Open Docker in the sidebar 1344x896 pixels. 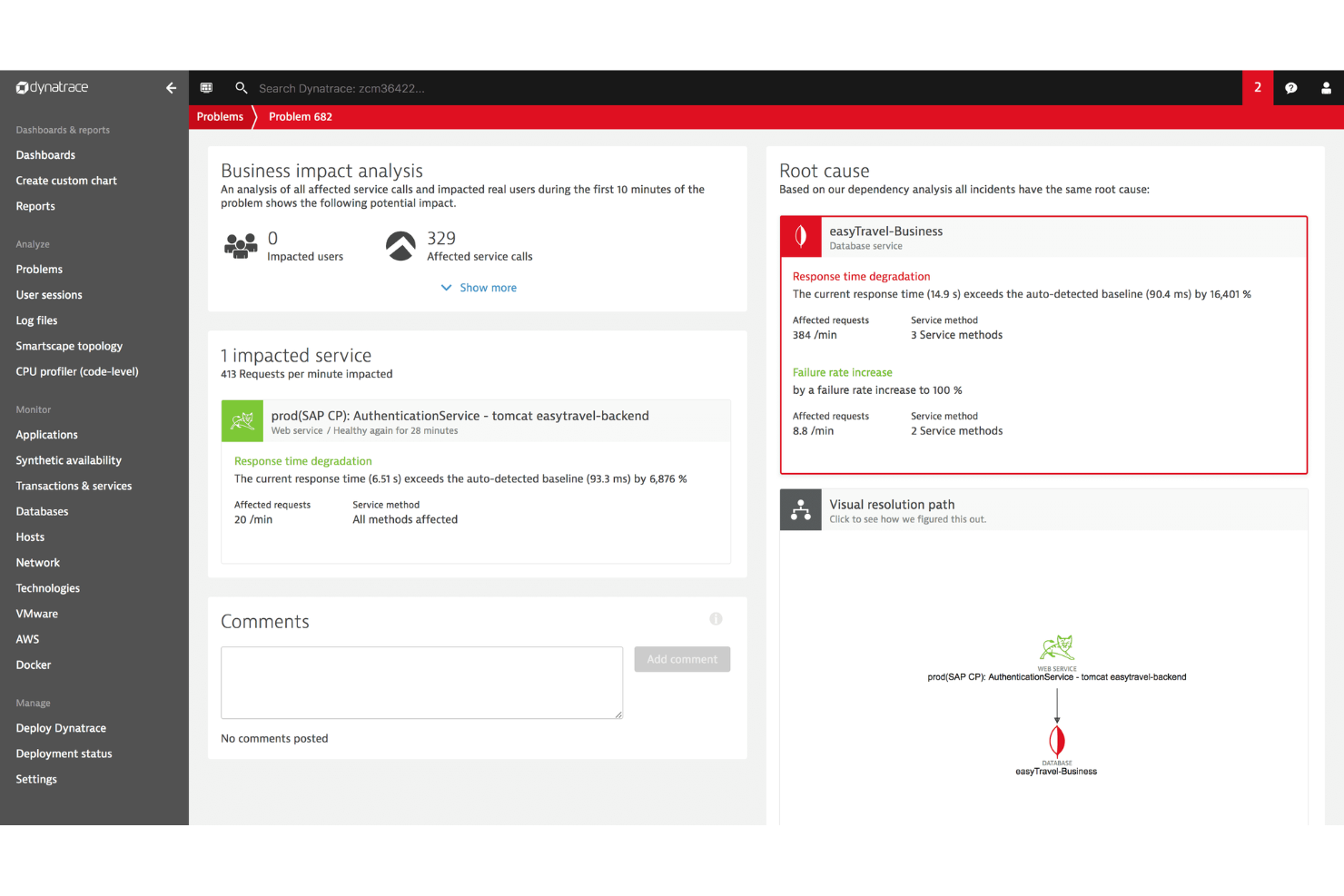click(33, 665)
